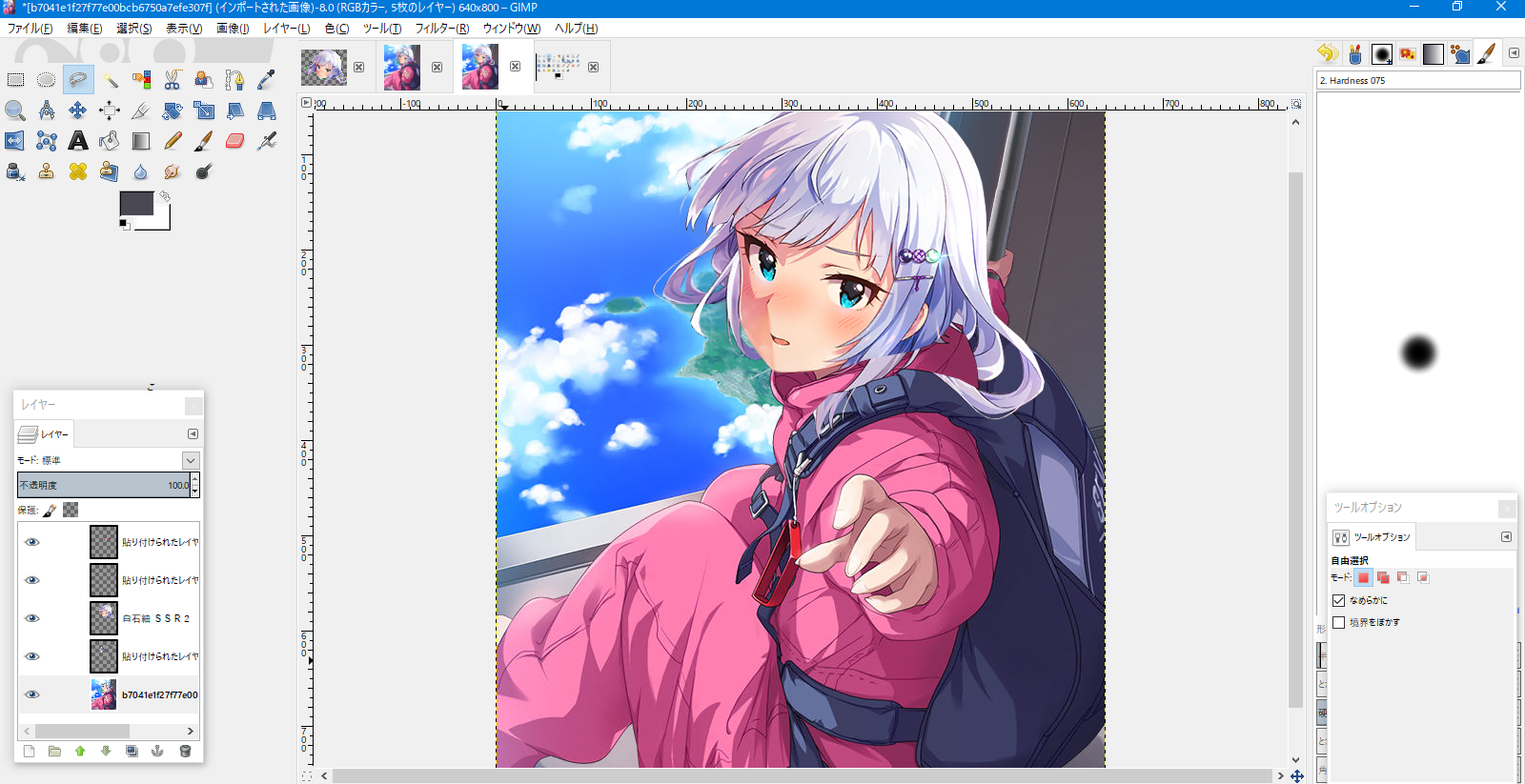This screenshot has width=1525, height=784.
Task: Select the Alignment tool
Action: [x=110, y=111]
